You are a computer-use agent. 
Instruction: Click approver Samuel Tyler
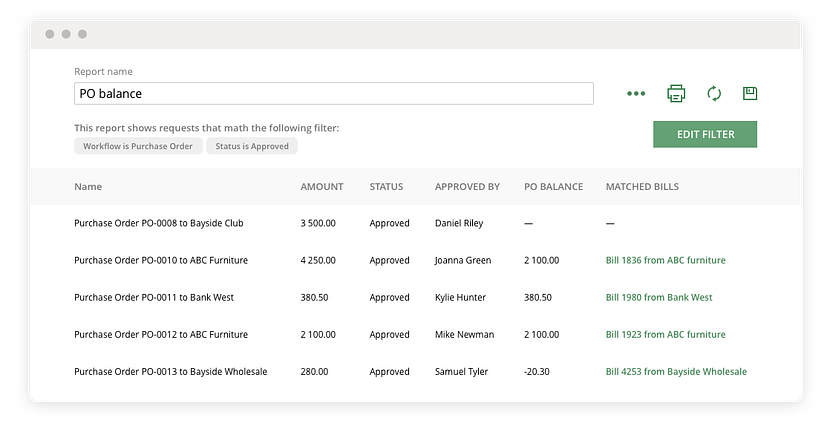click(461, 372)
